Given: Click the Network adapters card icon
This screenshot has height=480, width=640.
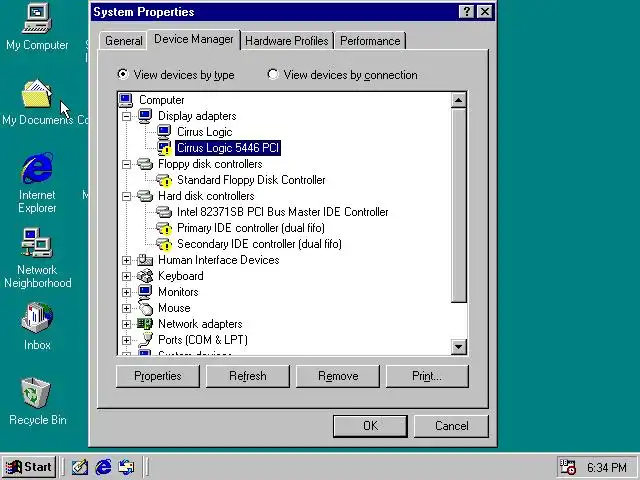Looking at the screenshot, I should click(145, 324).
